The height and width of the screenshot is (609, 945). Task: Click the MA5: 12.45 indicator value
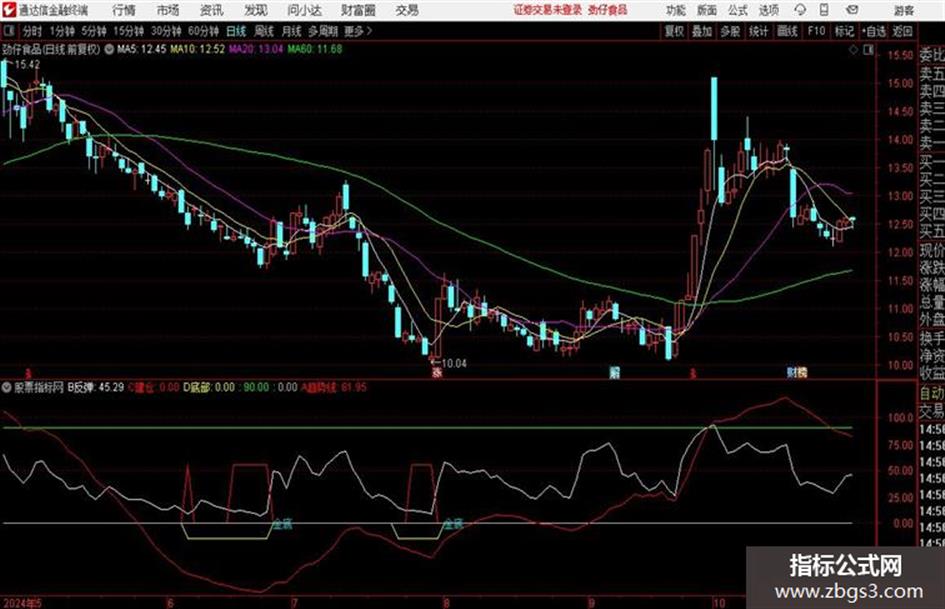tap(142, 49)
